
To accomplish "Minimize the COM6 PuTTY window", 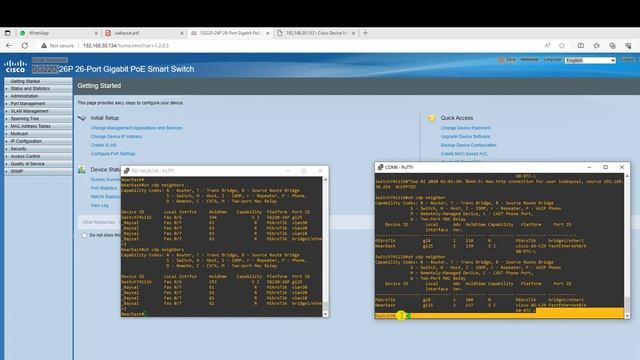I will [589, 167].
